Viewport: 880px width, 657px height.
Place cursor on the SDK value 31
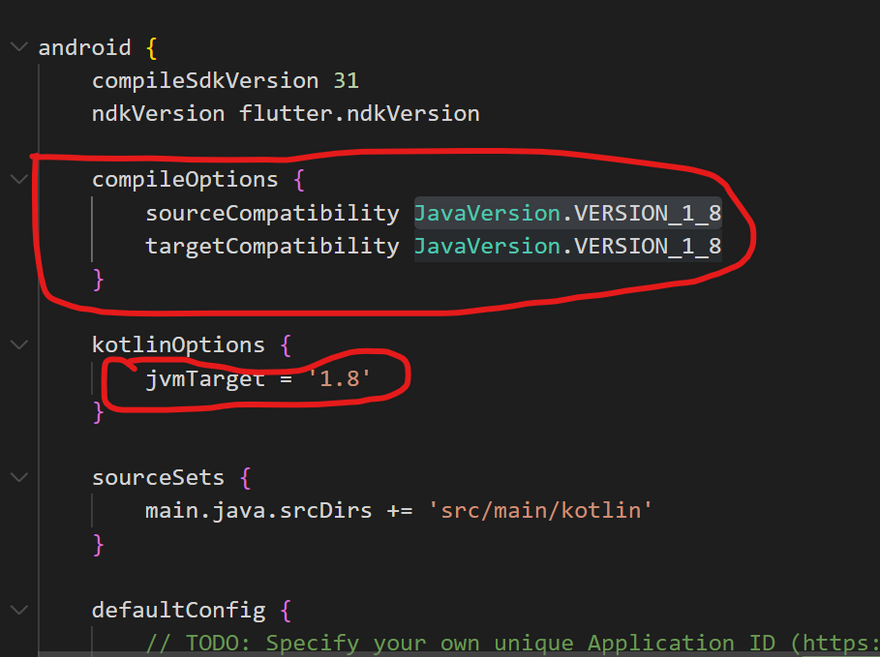346,80
